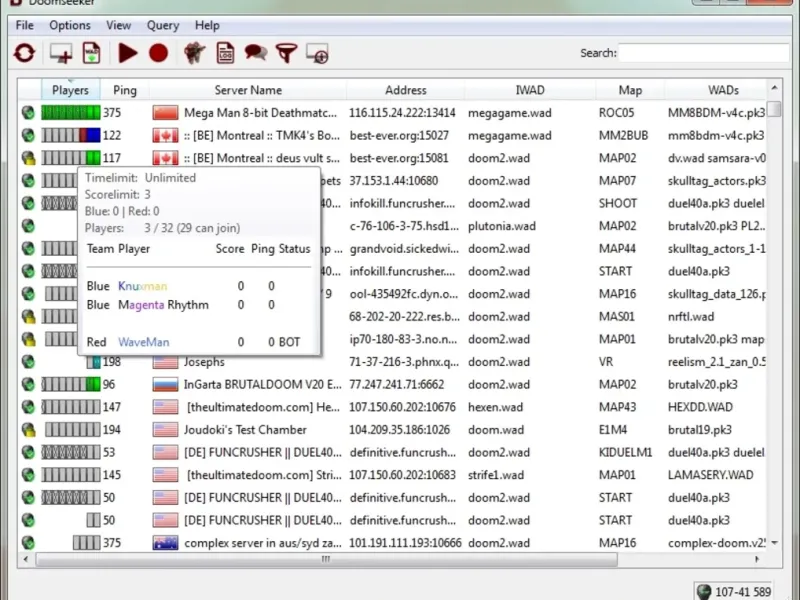Open the IRC chat bubbles icon
800x600 pixels.
(256, 53)
